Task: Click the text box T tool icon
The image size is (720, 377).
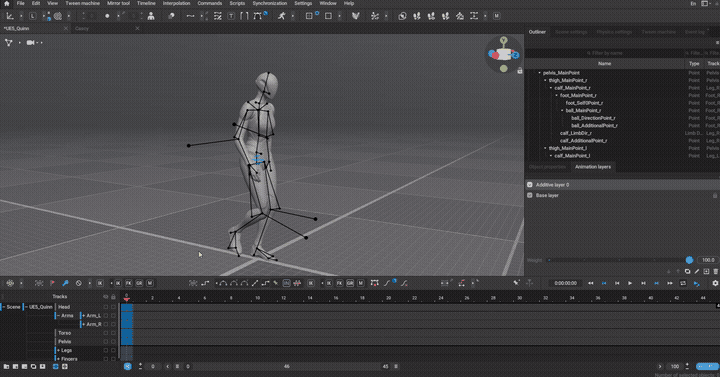Action: pyautogui.click(x=231, y=16)
